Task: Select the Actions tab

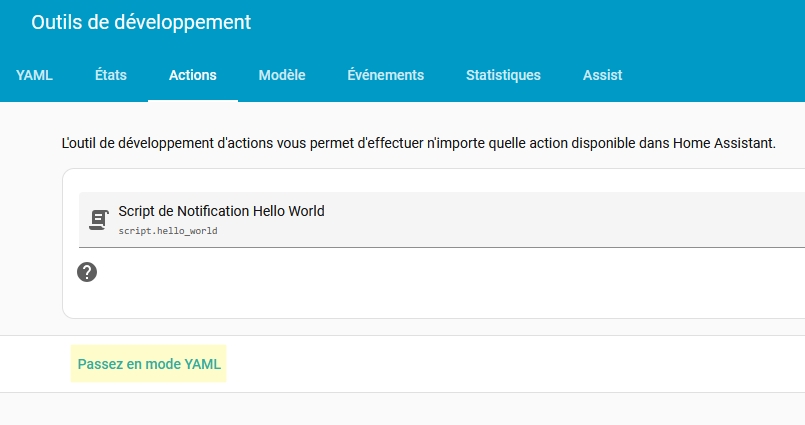Action: [x=193, y=75]
